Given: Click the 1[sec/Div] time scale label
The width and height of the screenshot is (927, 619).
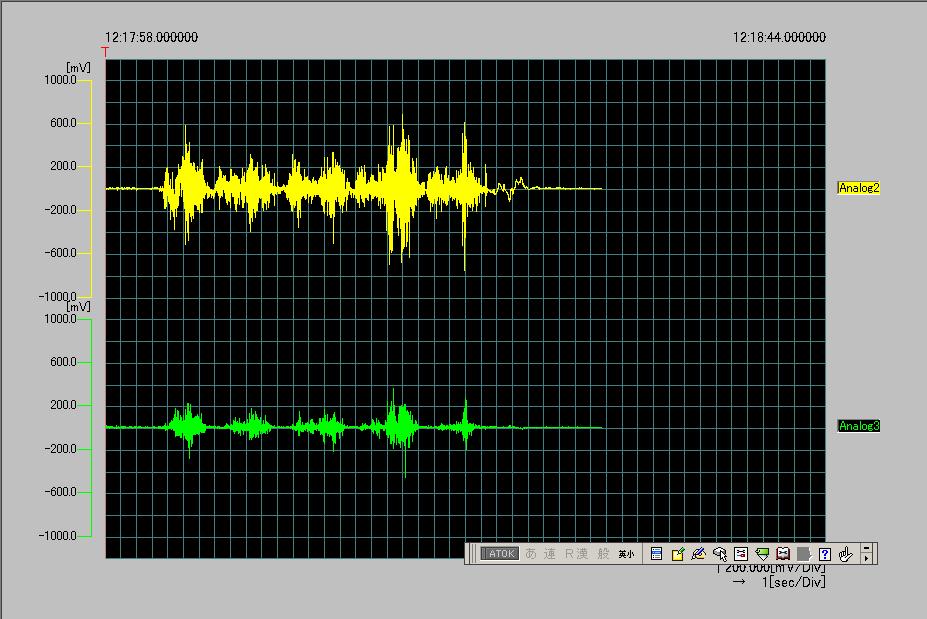Looking at the screenshot, I should tap(793, 582).
